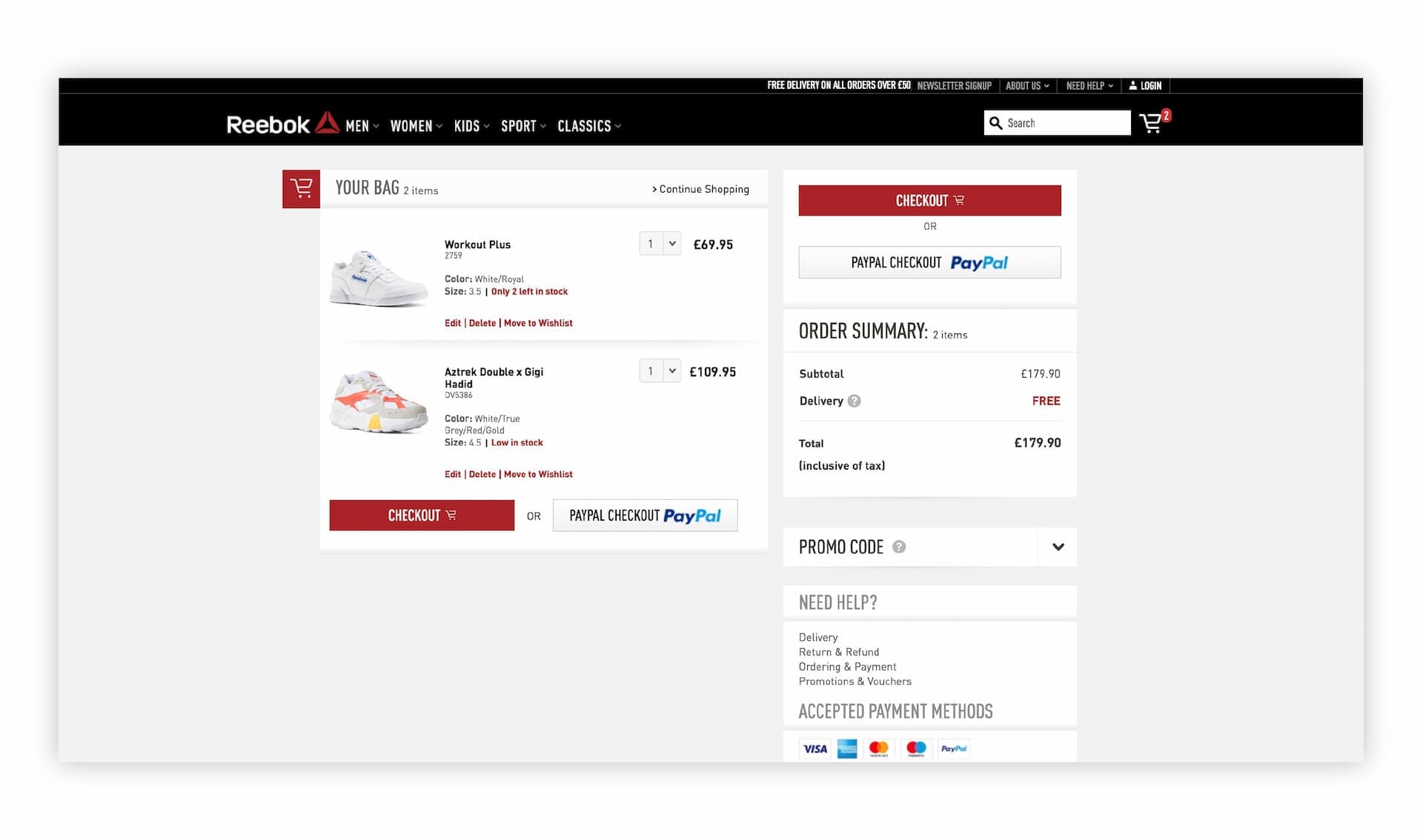
Task: Move Workout Plus to Wishlist
Action: pyautogui.click(x=538, y=323)
